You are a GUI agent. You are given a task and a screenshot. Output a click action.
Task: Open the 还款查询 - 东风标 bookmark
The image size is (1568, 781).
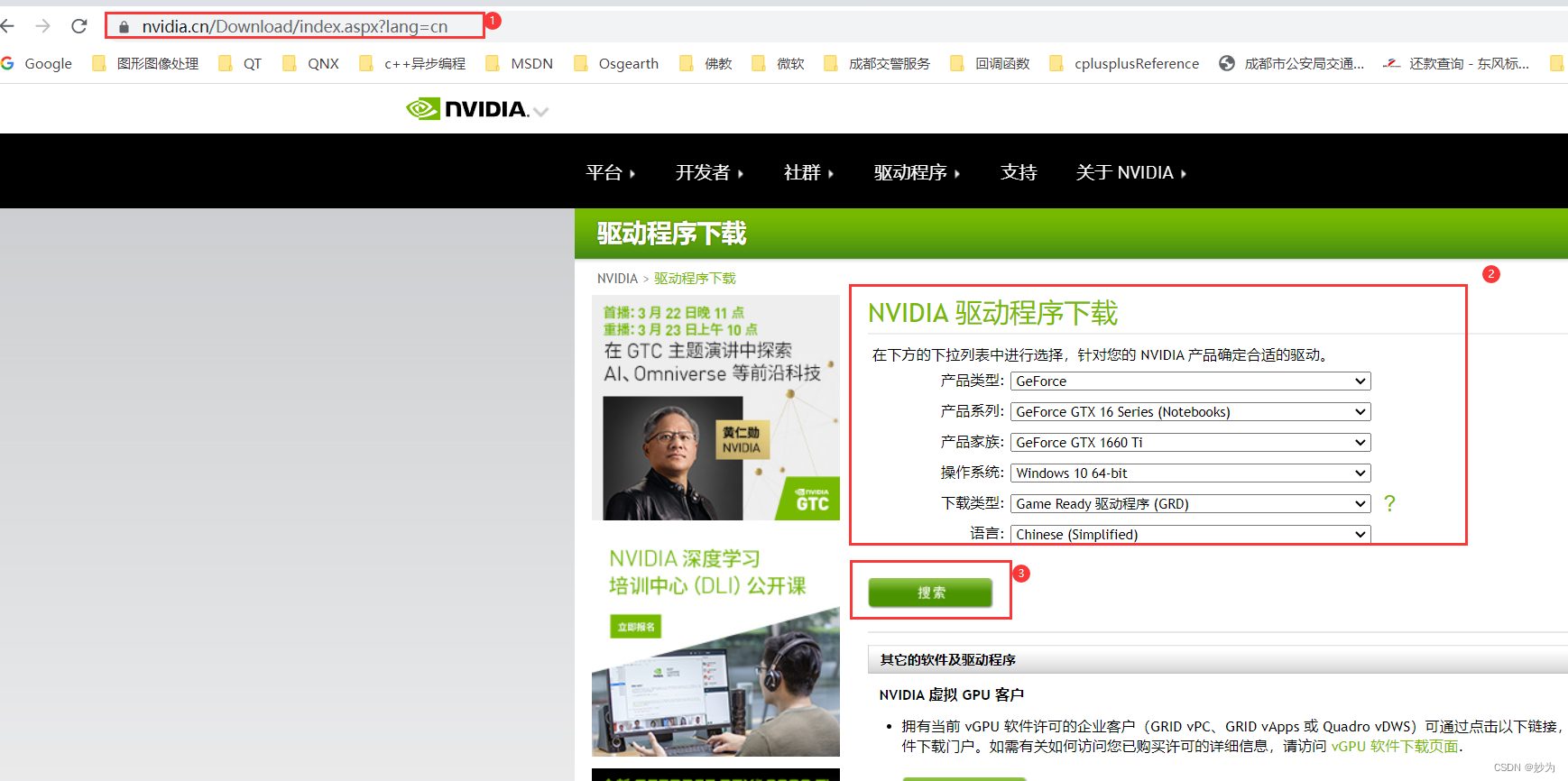tap(1456, 63)
